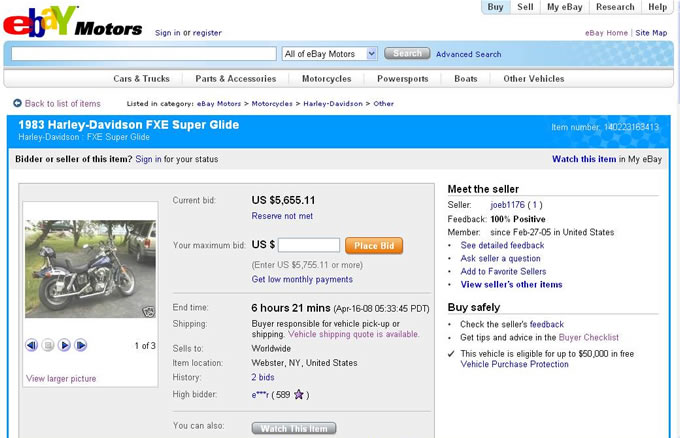Click the stop slideshow icon

48,345
